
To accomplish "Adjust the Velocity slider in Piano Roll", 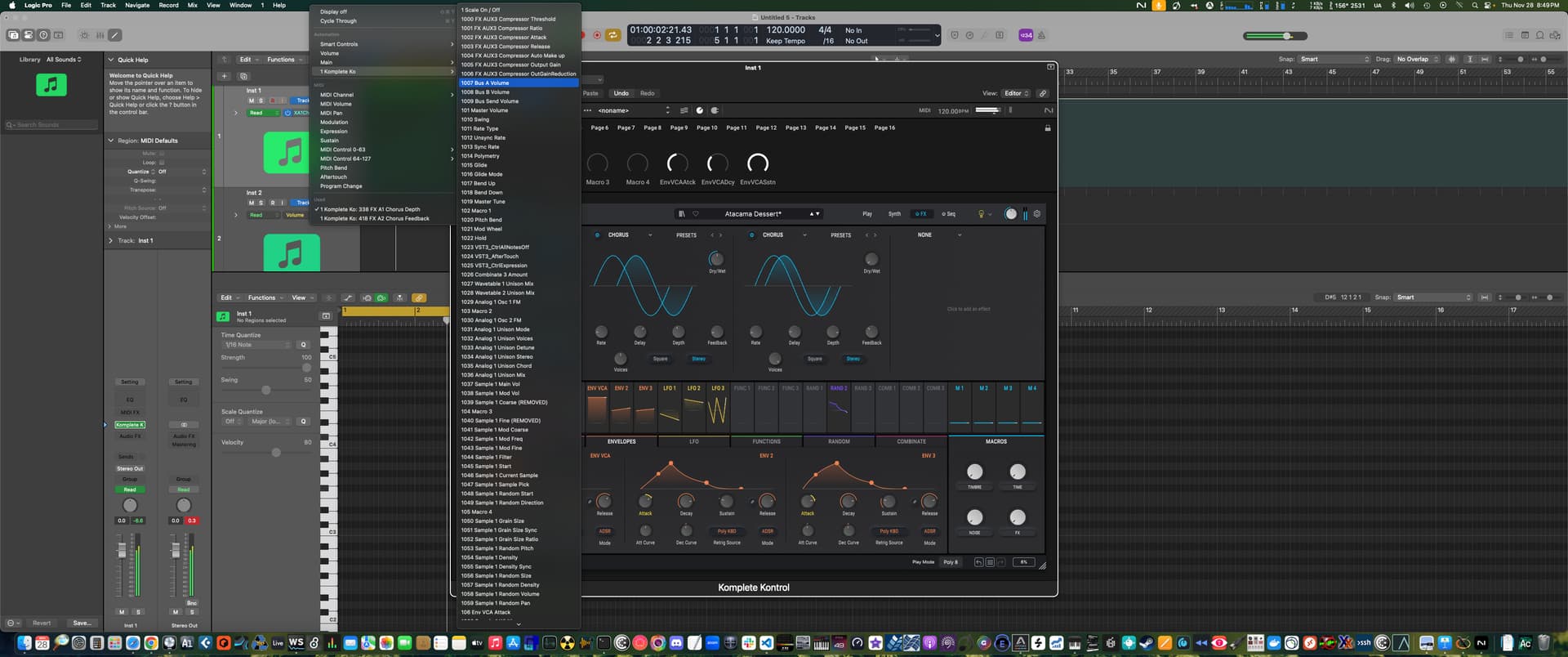I will 276,452.
